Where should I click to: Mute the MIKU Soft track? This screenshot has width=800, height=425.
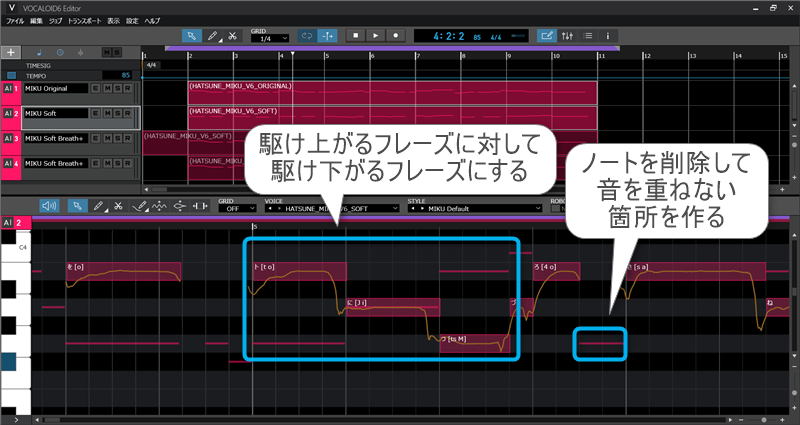(107, 113)
